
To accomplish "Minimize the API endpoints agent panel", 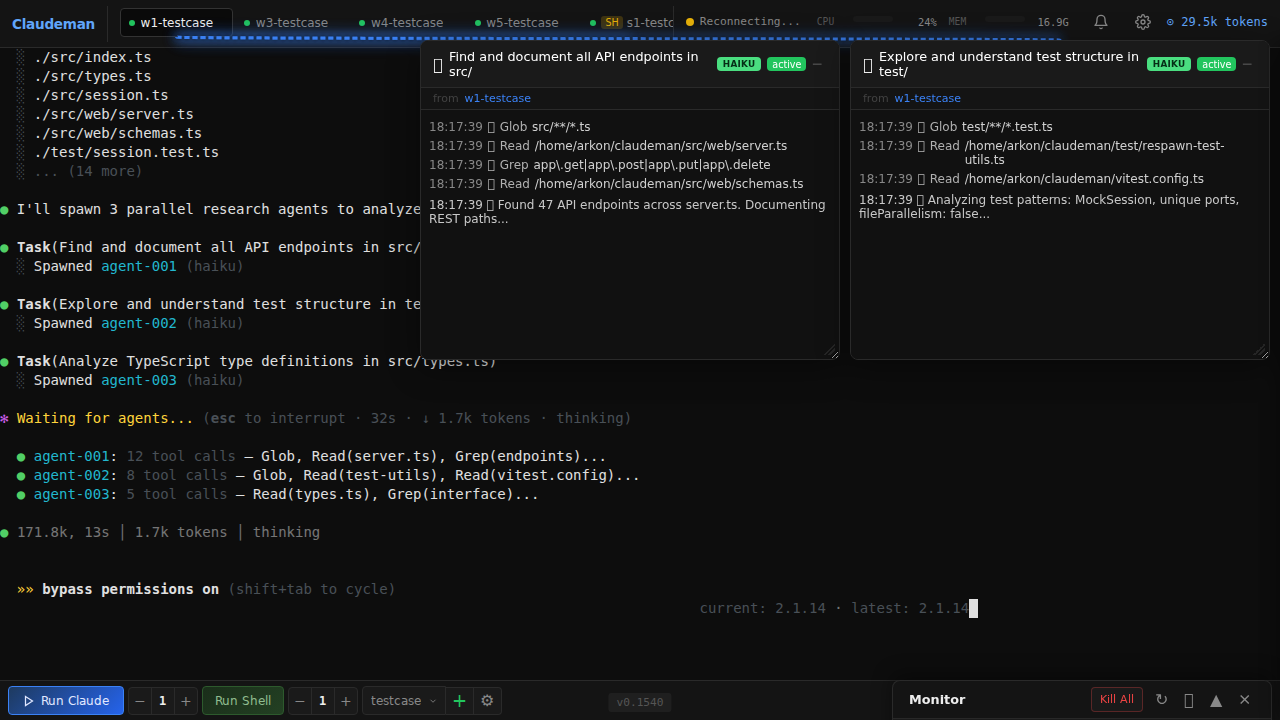I will pyautogui.click(x=817, y=64).
